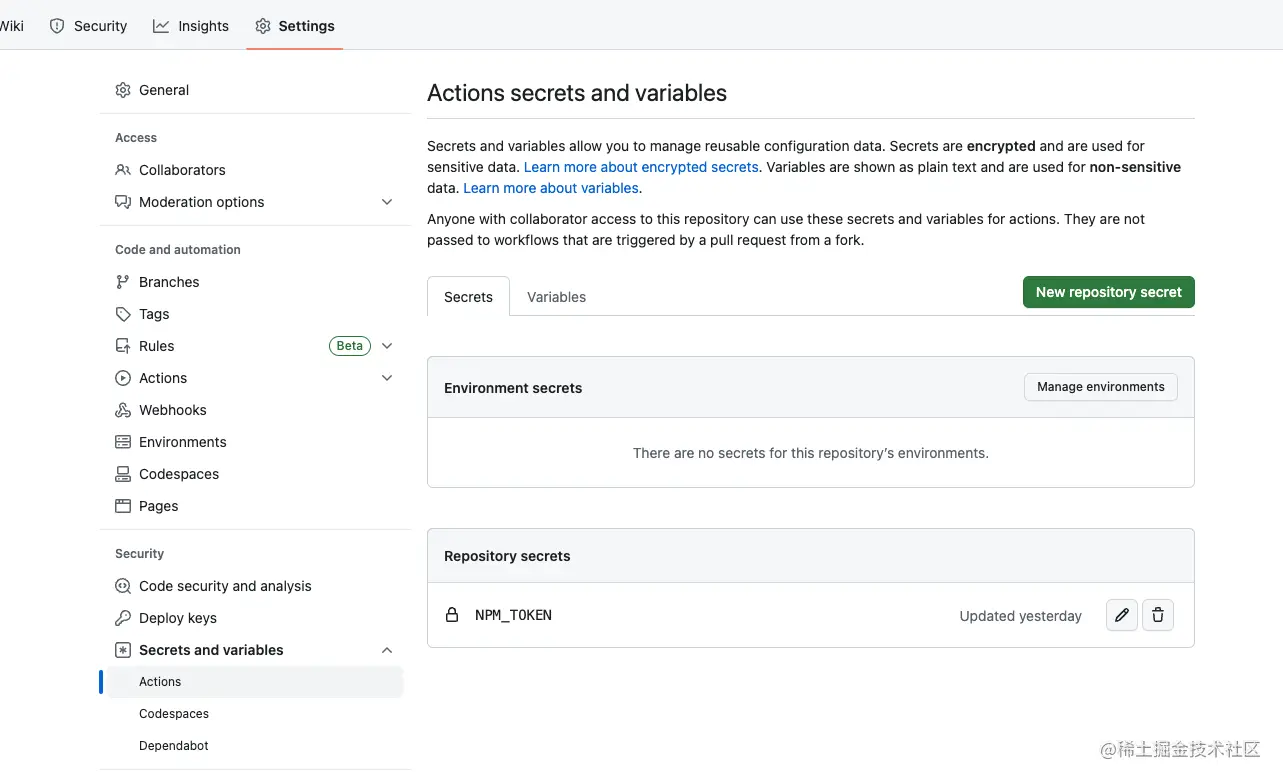Click the Rules sidebar icon
This screenshot has width=1283, height=782.
pos(123,346)
